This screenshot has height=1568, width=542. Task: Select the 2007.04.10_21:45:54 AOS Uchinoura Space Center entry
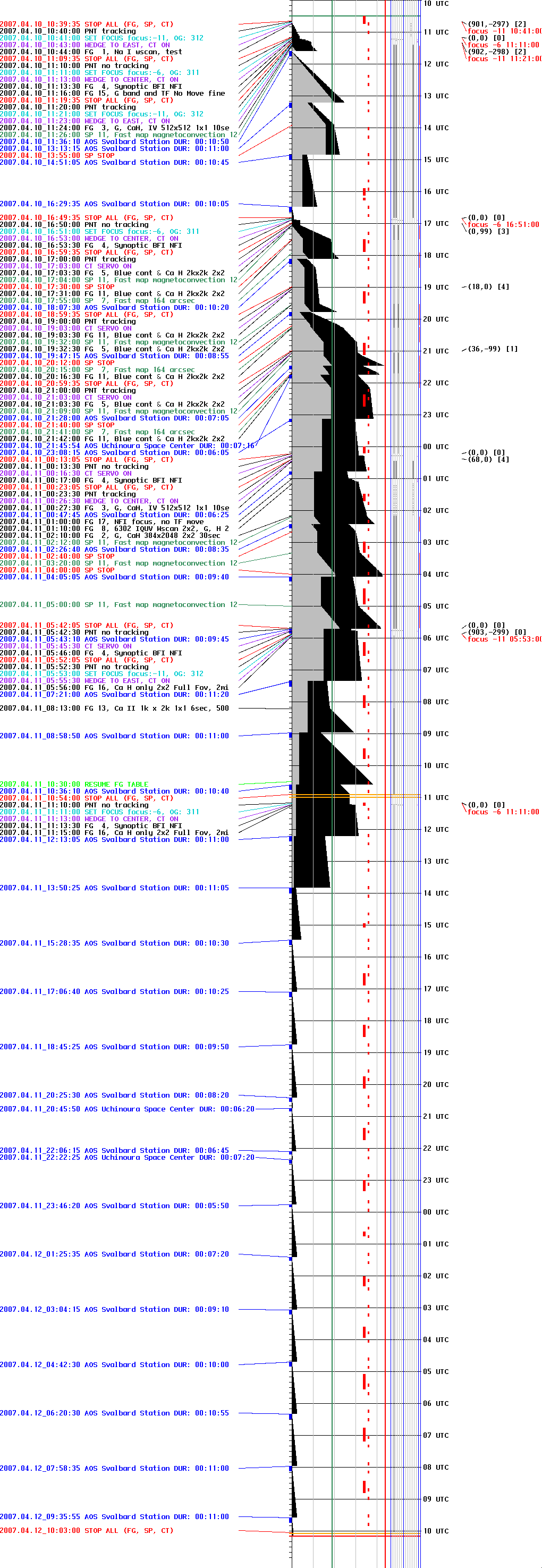pos(127,445)
